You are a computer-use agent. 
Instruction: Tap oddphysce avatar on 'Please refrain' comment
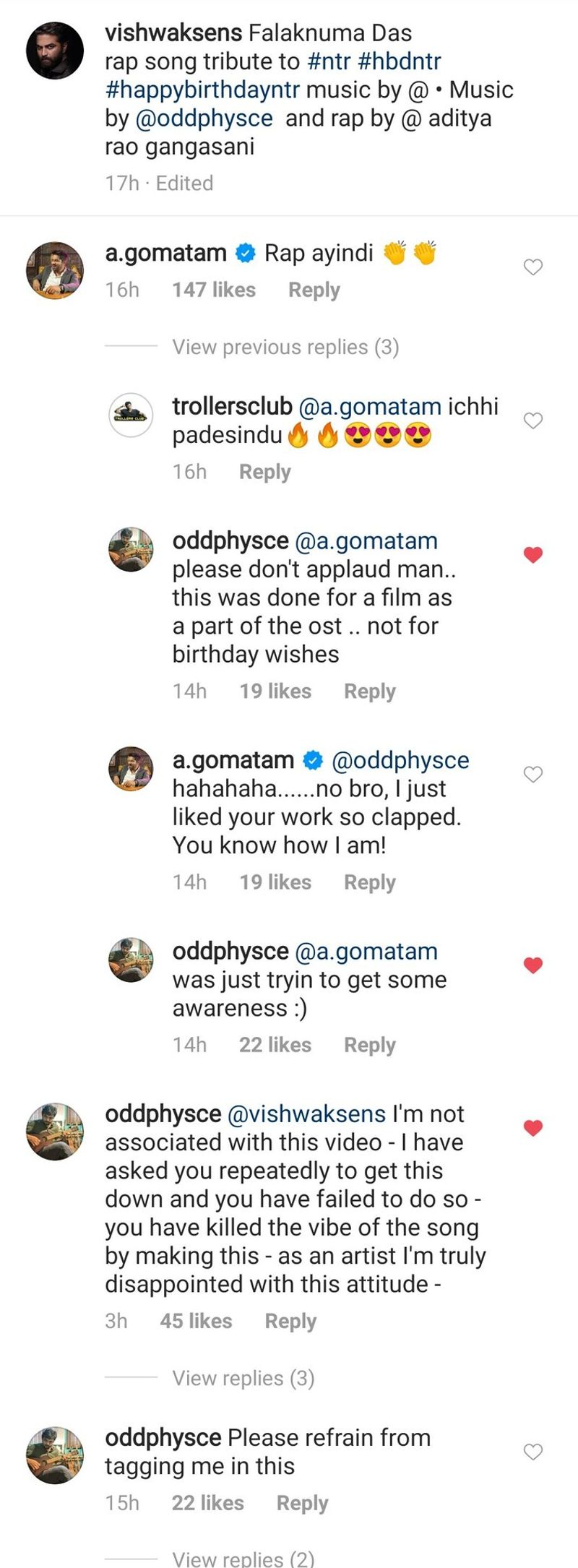tap(55, 1455)
